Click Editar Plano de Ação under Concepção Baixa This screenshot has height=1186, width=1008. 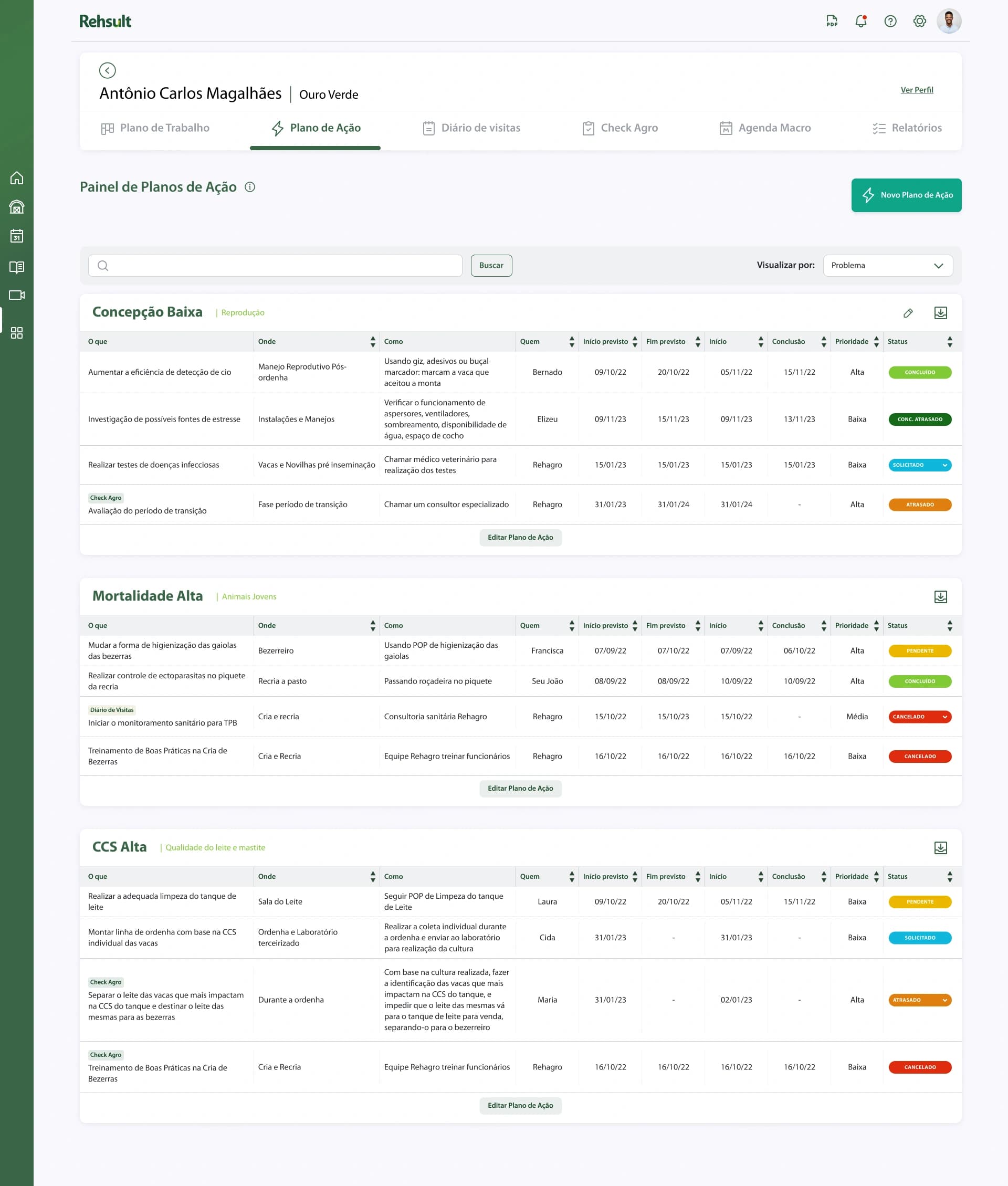pyautogui.click(x=520, y=538)
